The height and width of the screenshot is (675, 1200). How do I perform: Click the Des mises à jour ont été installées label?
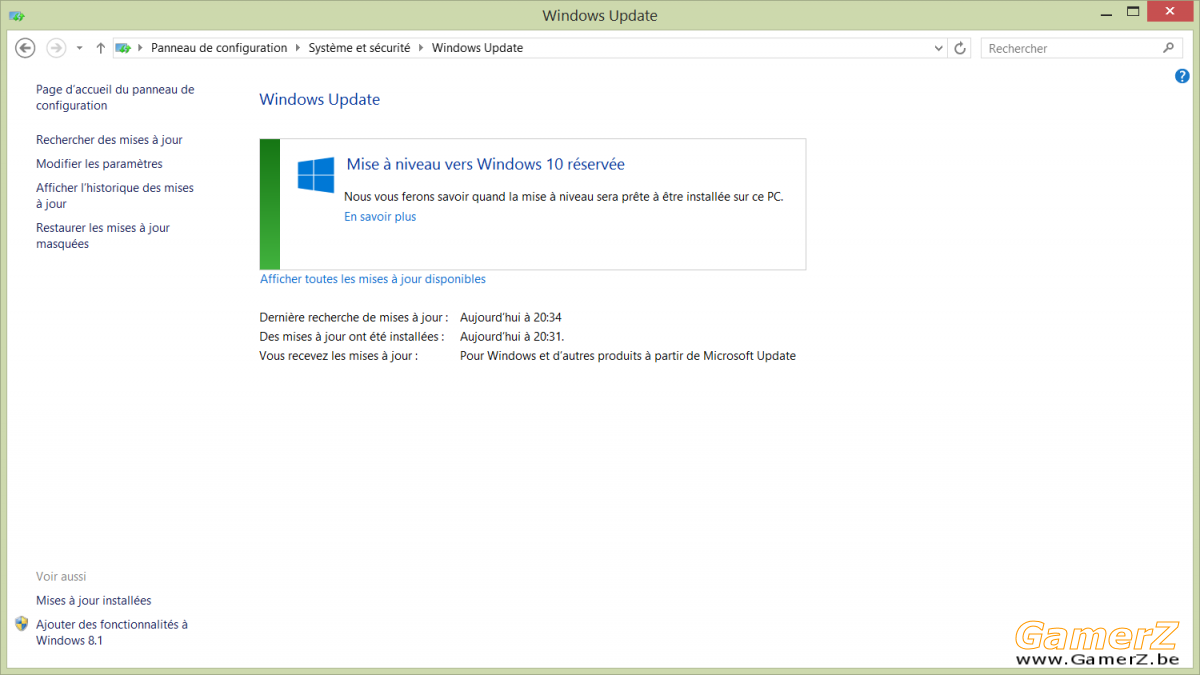pyautogui.click(x=351, y=337)
